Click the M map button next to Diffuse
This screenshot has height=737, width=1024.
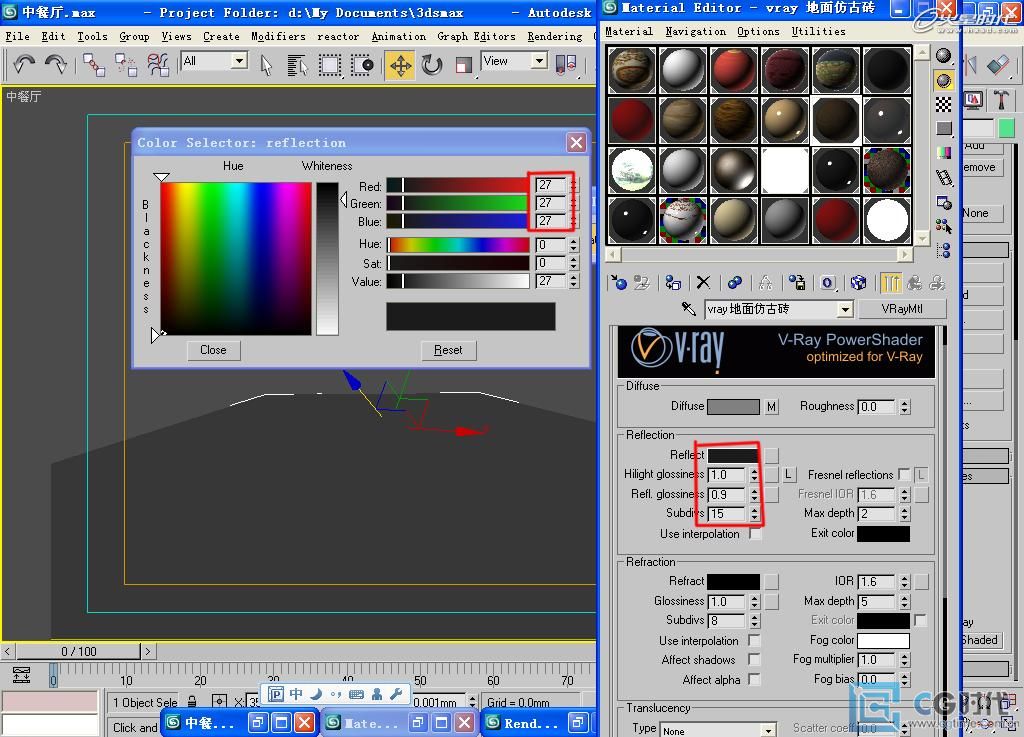click(x=771, y=407)
